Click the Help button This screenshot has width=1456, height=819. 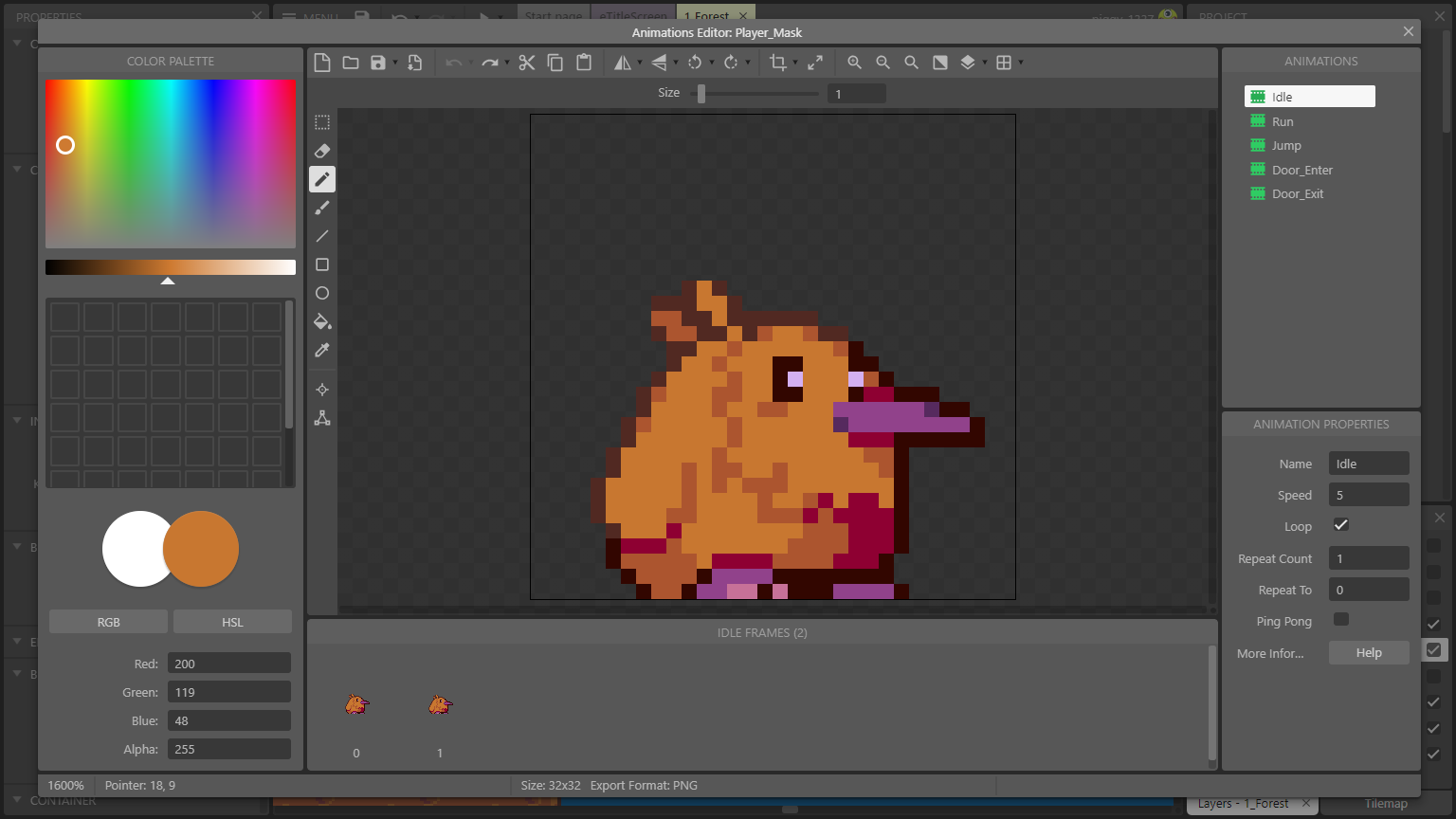[x=1368, y=652]
